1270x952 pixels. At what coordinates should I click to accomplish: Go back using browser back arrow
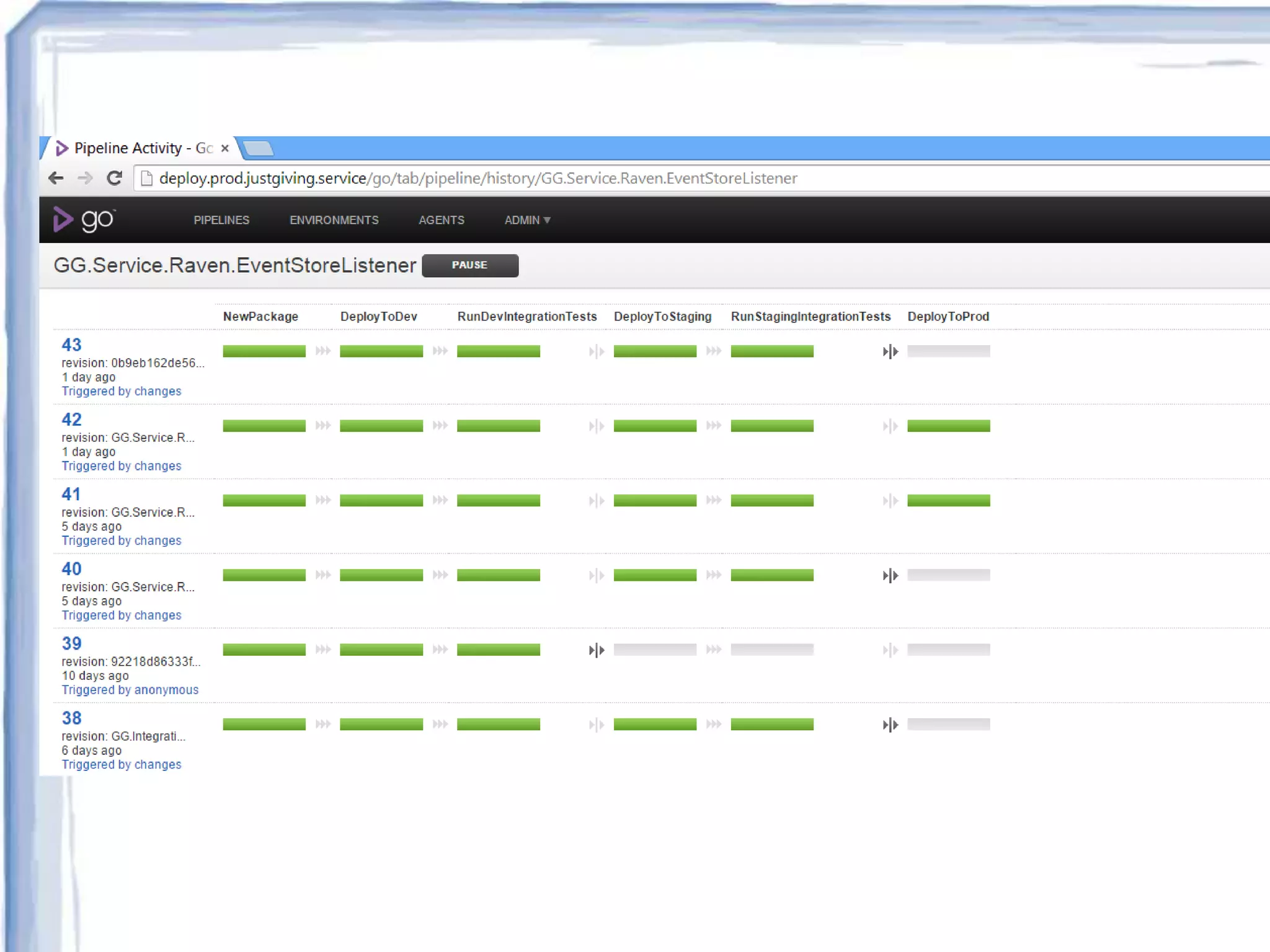click(56, 178)
